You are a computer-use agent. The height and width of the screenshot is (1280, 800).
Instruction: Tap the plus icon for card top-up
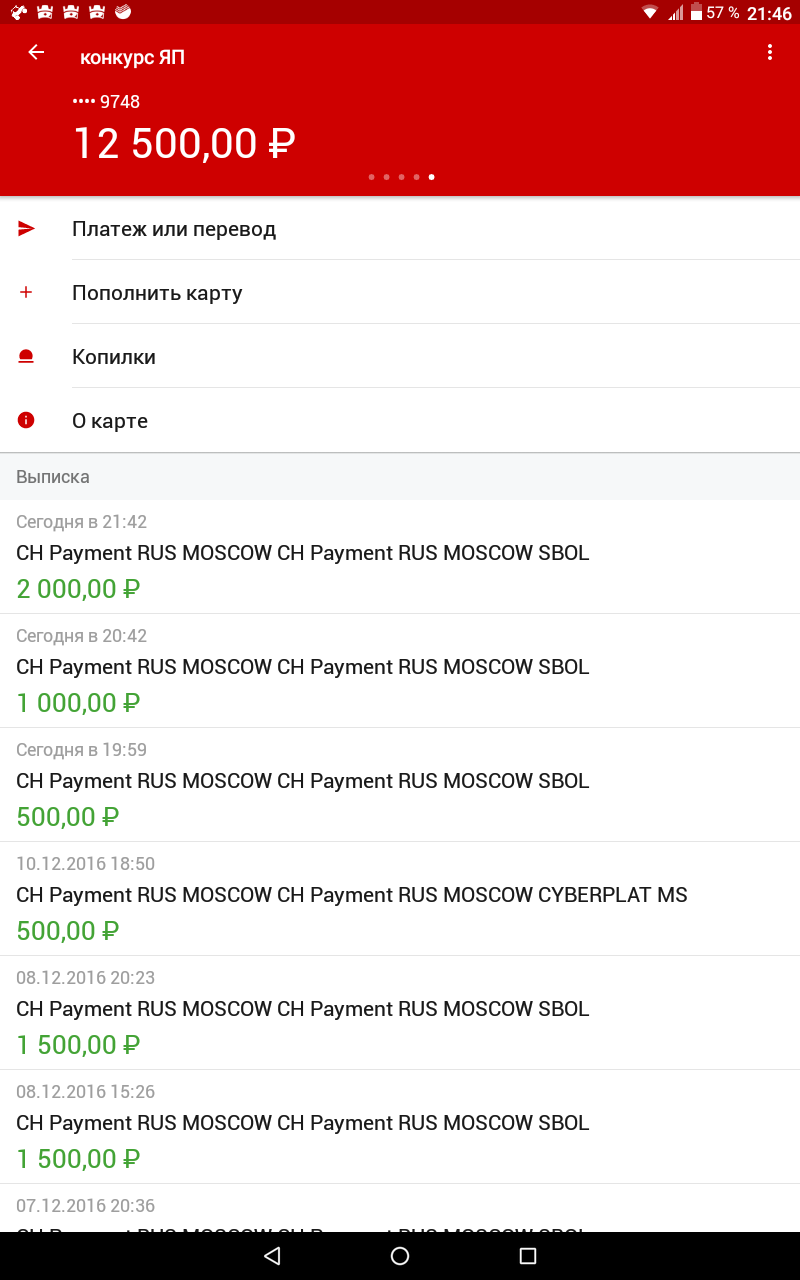(x=26, y=293)
